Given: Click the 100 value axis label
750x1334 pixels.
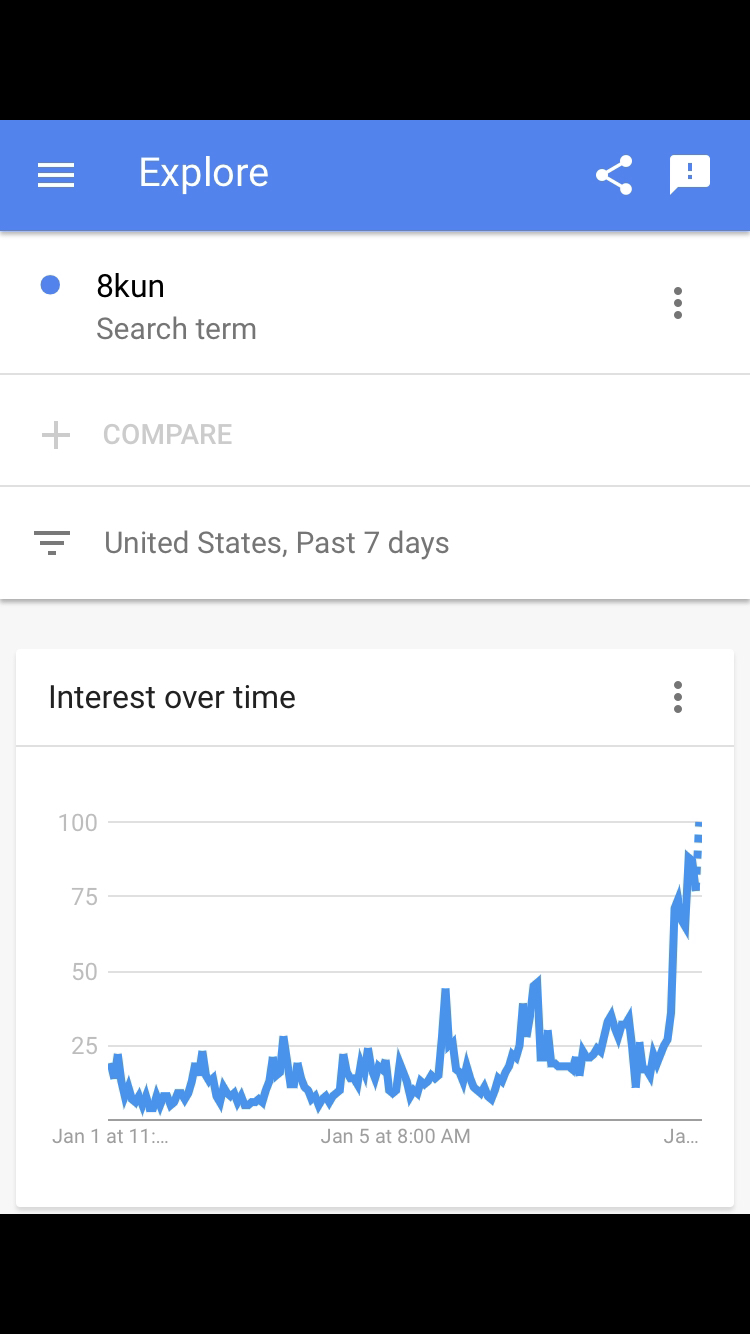Looking at the screenshot, I should tap(78, 823).
